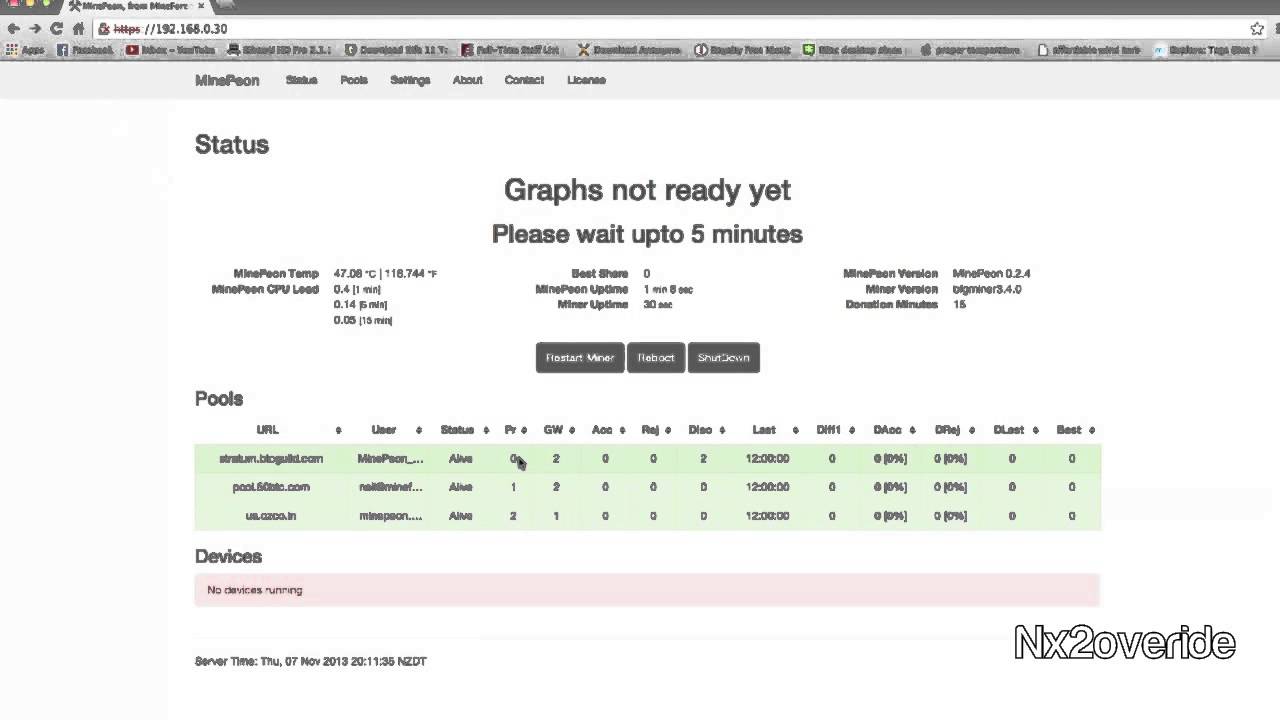Click the Miner Uptime value 30 sec
This screenshot has width=1280, height=720.
657,304
